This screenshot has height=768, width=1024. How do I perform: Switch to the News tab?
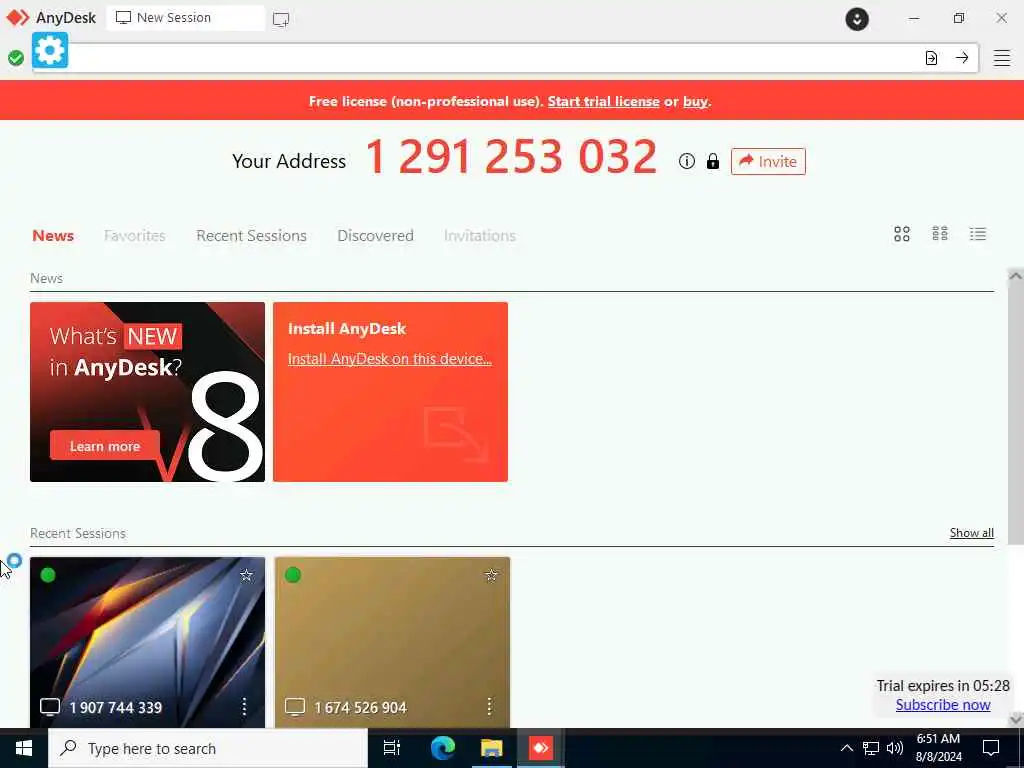[53, 236]
